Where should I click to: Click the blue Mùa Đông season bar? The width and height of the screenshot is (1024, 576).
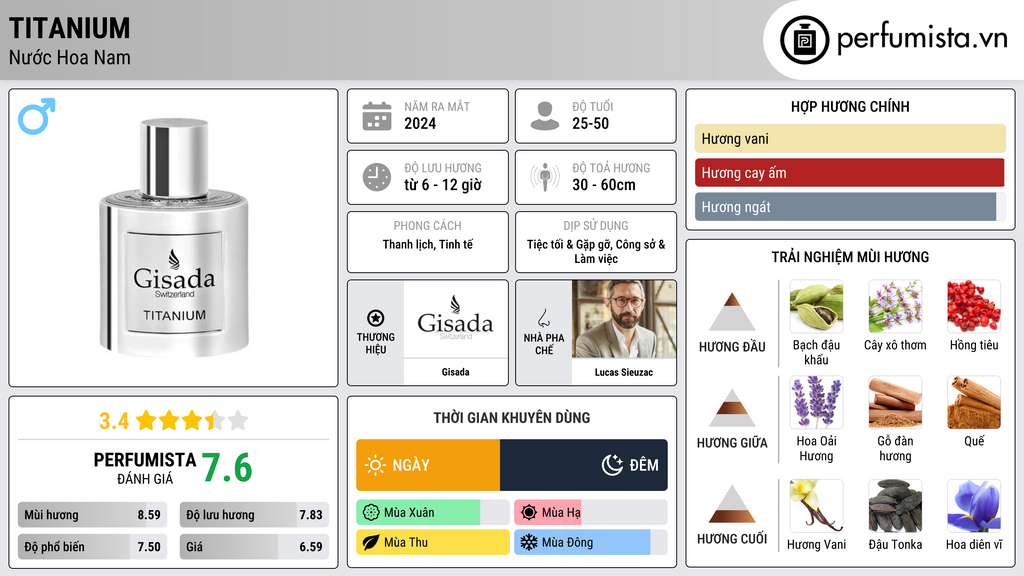tap(591, 543)
